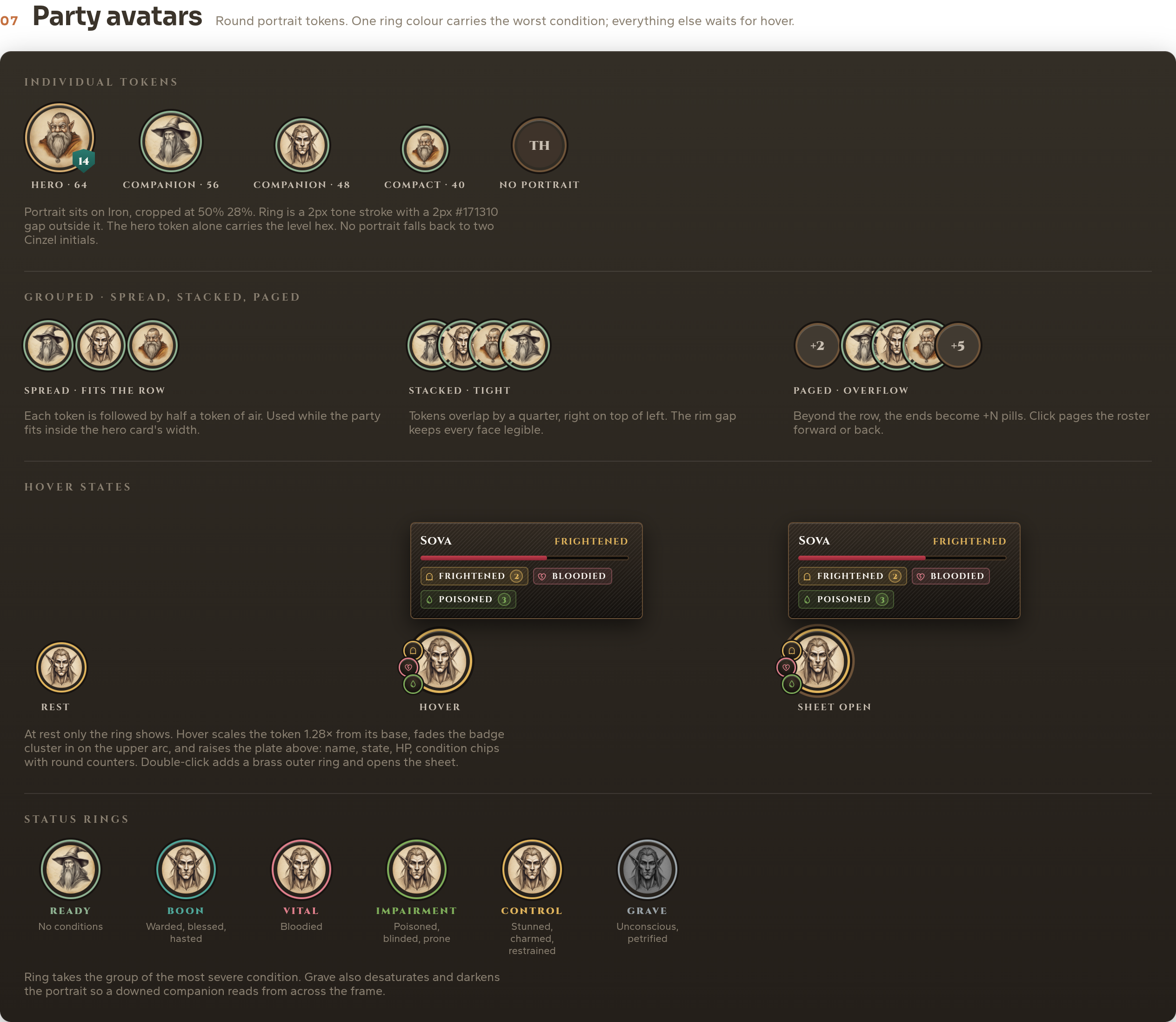Viewport: 1176px width, 1022px height.
Task: Click the round counter 3 on Hover plate Poisoned chip
Action: click(504, 599)
